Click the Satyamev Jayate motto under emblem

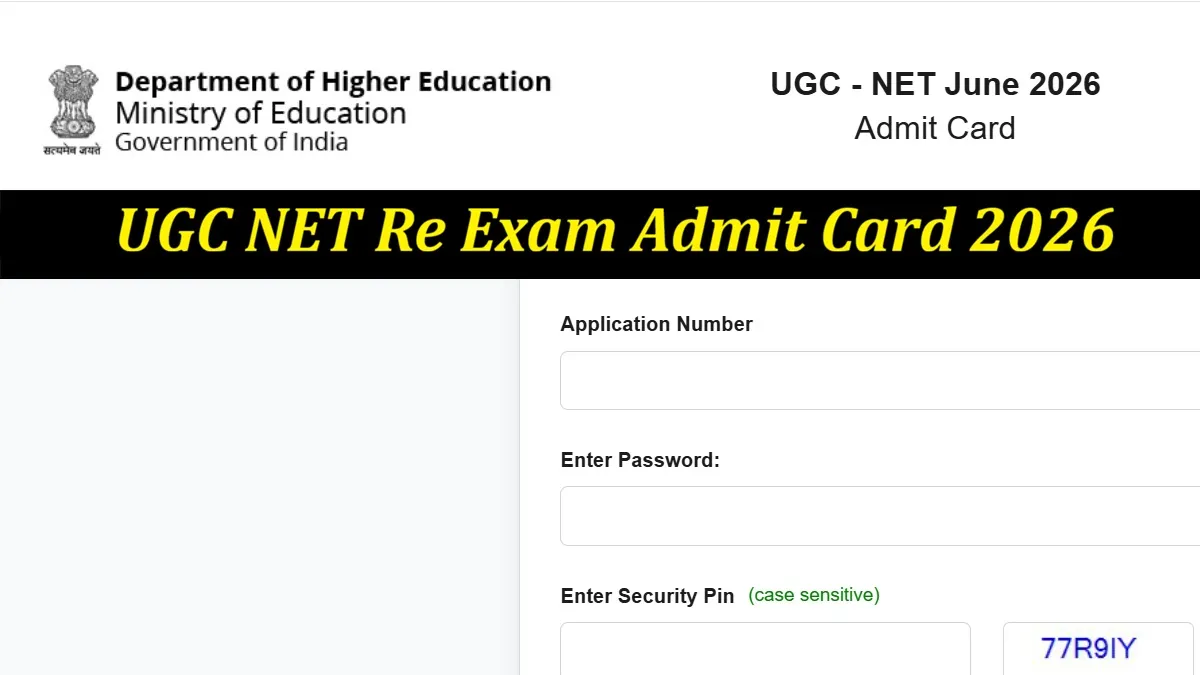[72, 149]
